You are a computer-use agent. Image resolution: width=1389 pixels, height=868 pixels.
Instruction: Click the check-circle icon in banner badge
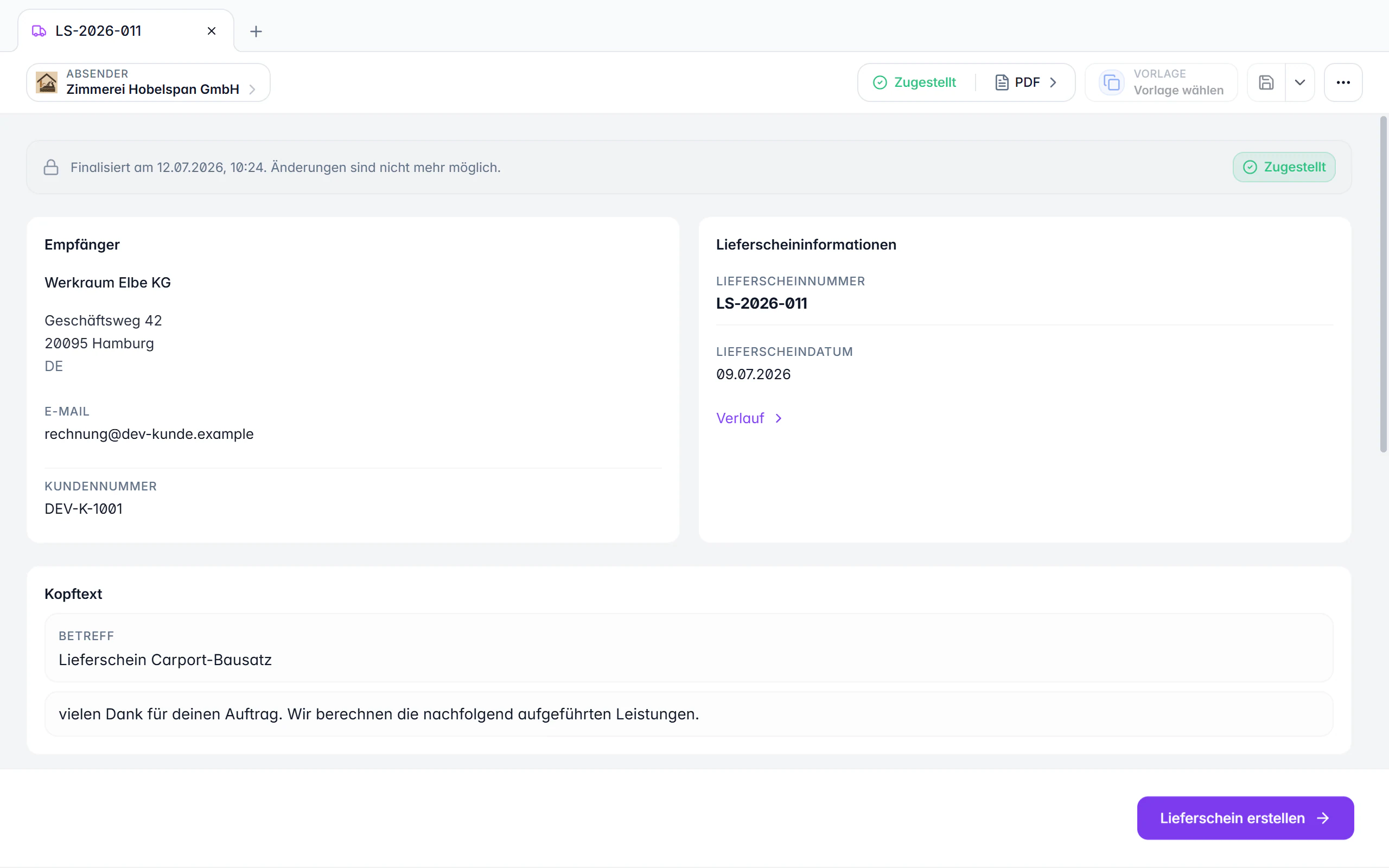tap(1250, 167)
